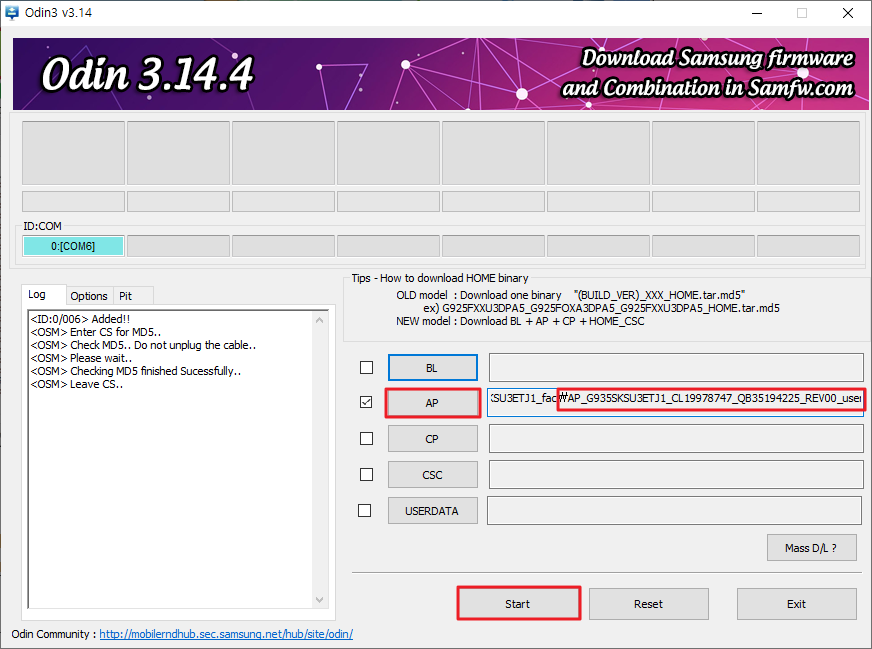Open the Odin Community link
Viewport: 872px width, 649px height.
226,634
